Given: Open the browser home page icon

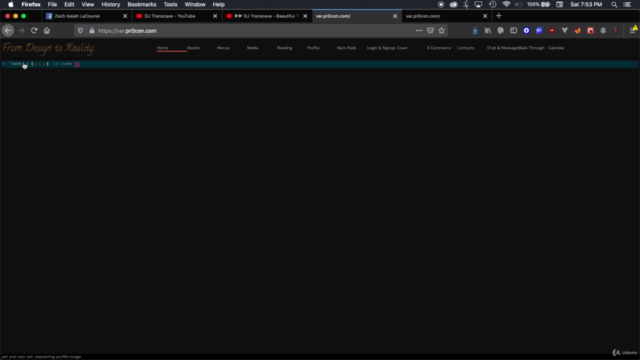Looking at the screenshot, I should (47, 31).
